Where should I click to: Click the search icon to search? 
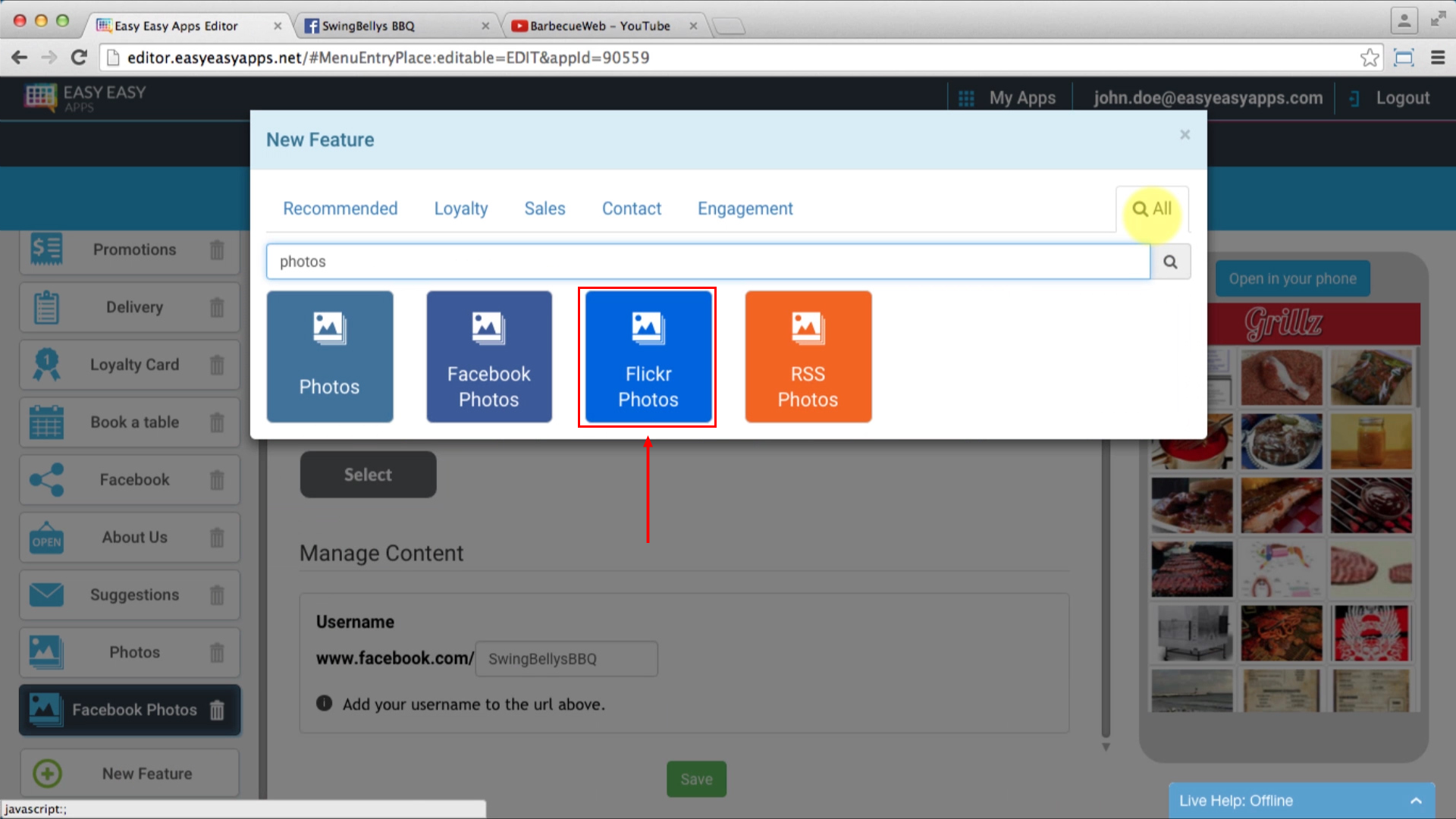[x=1170, y=262]
